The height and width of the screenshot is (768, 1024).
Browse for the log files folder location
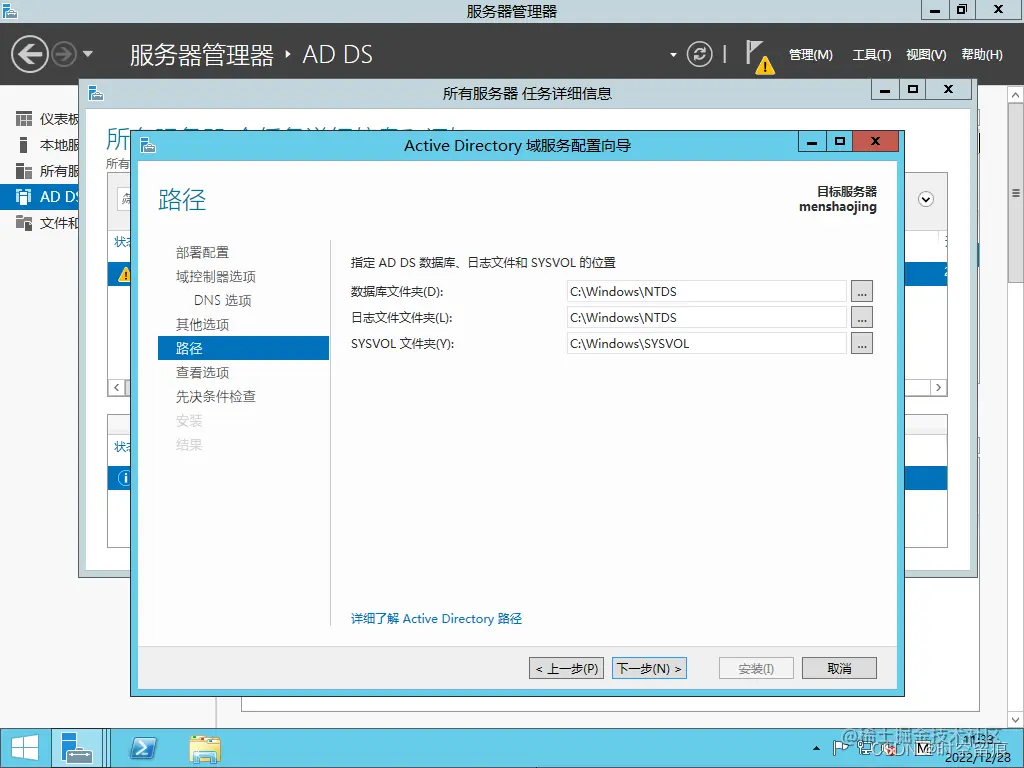click(861, 317)
